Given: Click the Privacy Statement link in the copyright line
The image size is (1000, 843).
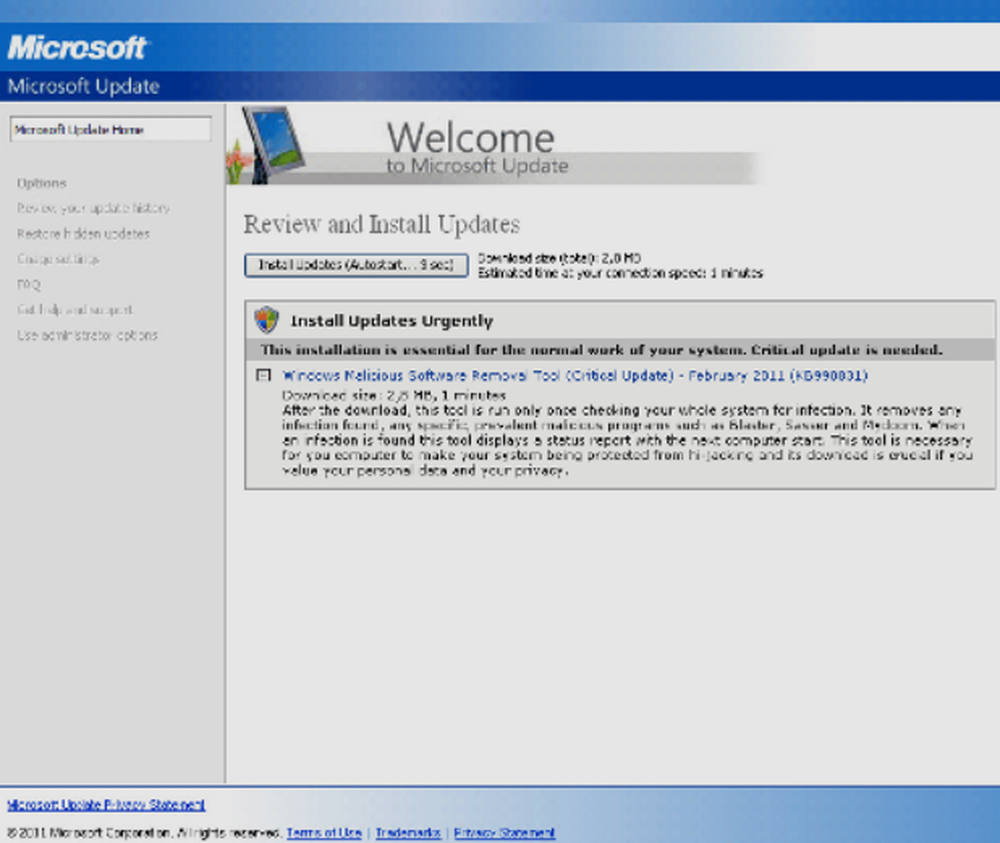Looking at the screenshot, I should click(505, 833).
